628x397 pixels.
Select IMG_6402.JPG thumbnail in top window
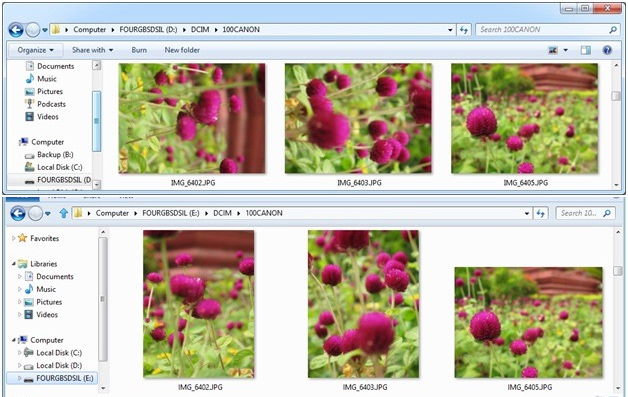[x=192, y=119]
